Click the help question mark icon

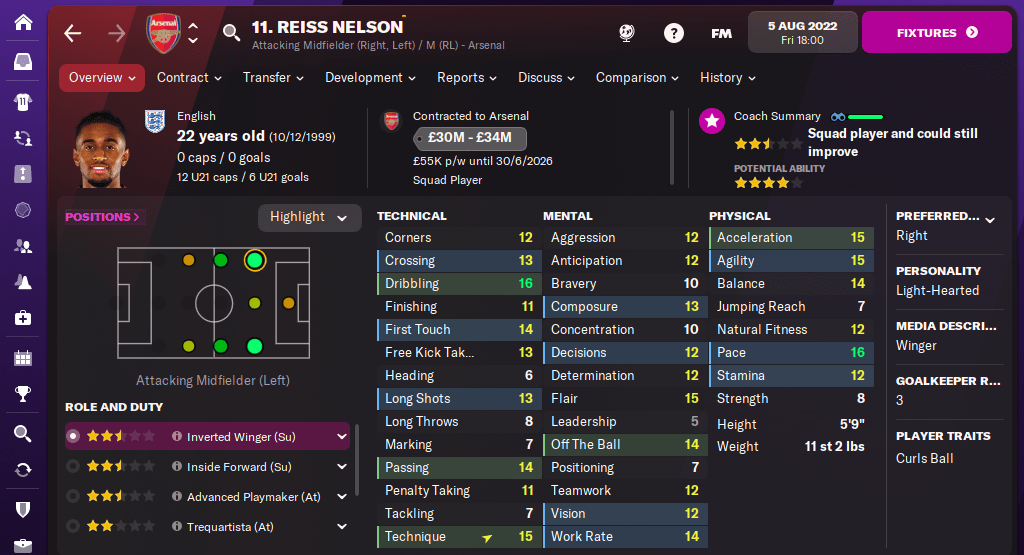click(x=674, y=33)
